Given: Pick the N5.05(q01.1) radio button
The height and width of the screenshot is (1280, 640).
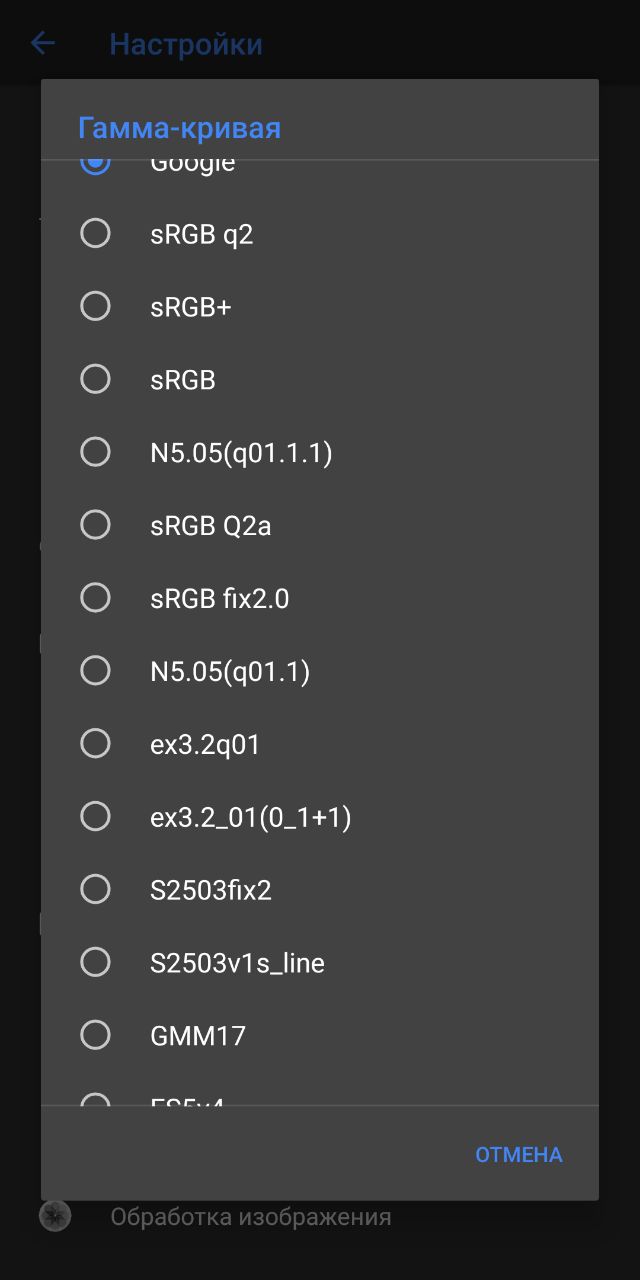Looking at the screenshot, I should click(320, 671).
